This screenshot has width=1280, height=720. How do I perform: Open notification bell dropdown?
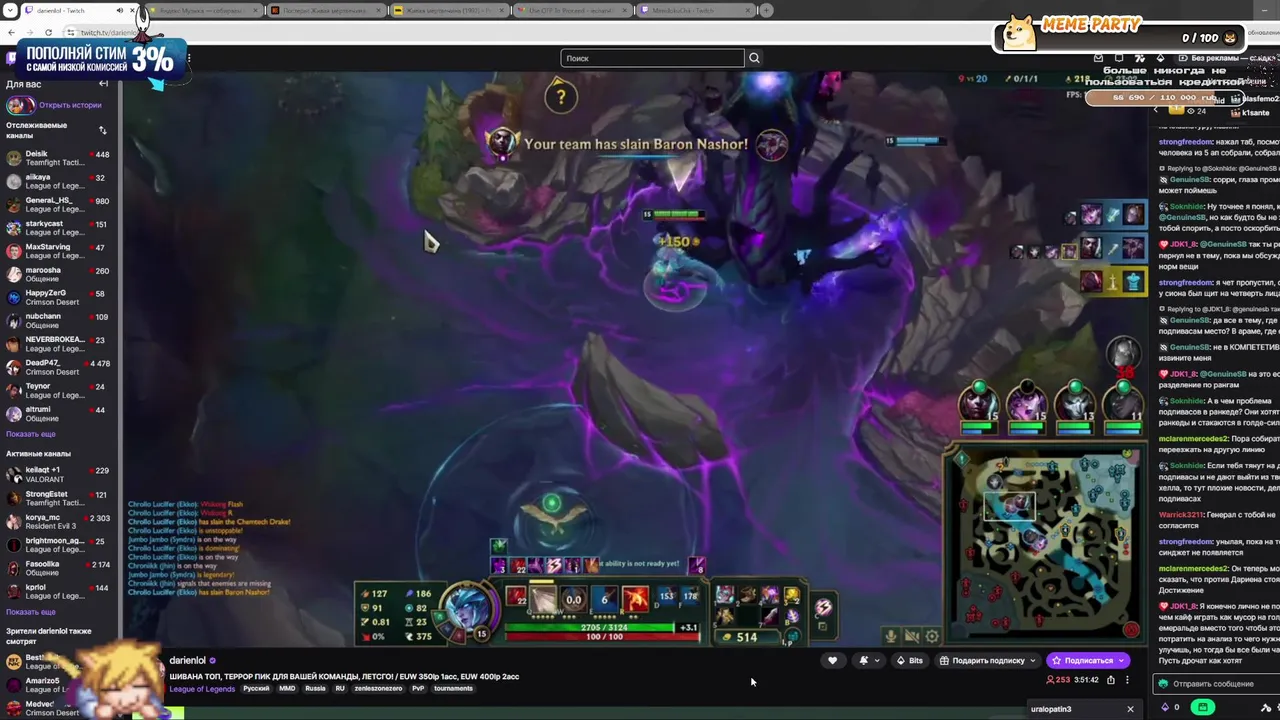pyautogui.click(x=868, y=660)
